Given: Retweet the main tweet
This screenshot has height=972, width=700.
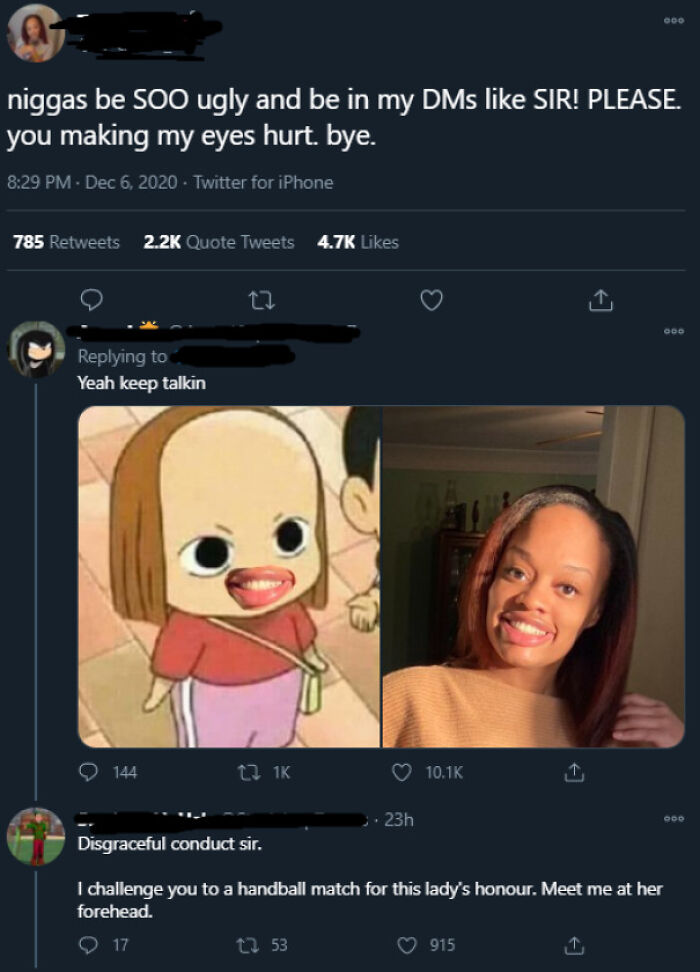Looking at the screenshot, I should (x=261, y=301).
